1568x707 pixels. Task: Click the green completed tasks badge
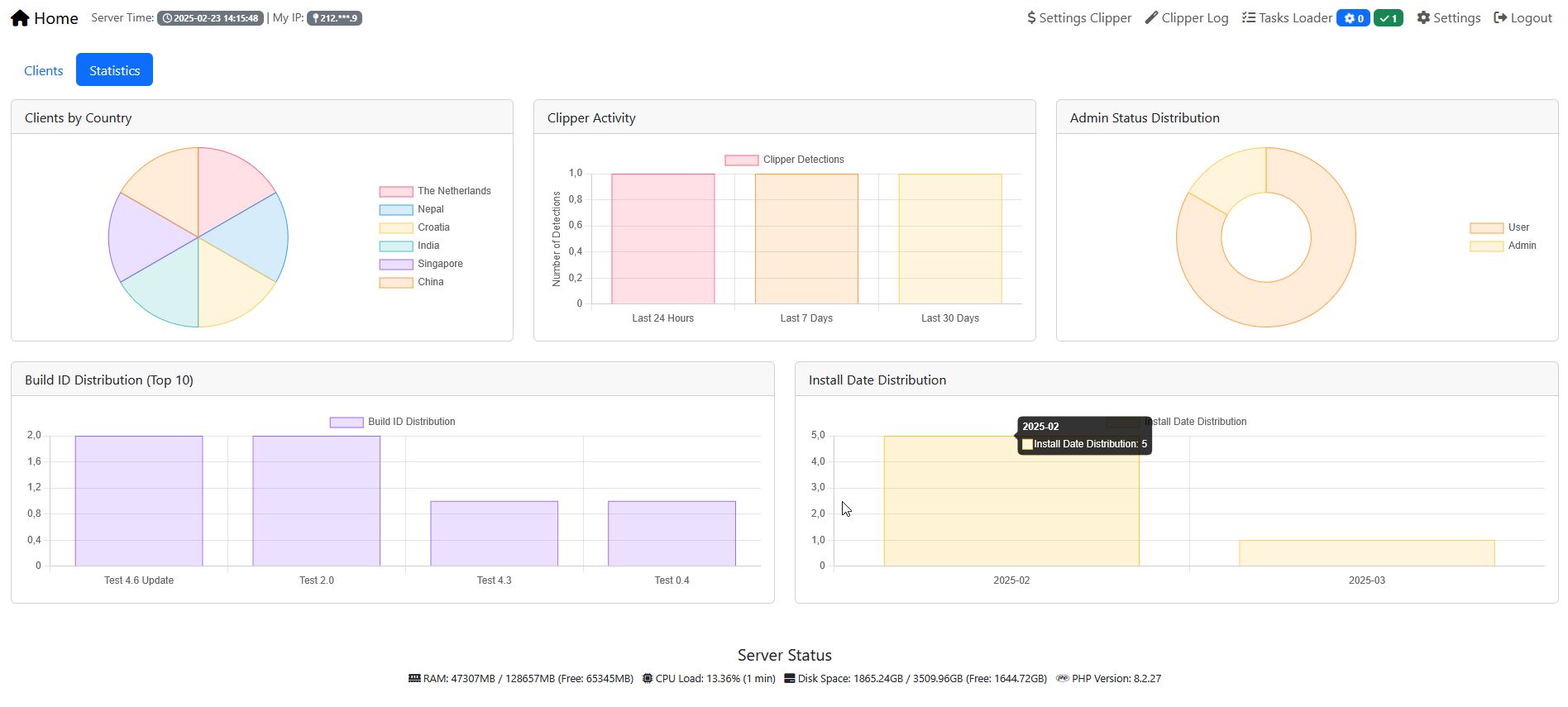[1388, 18]
